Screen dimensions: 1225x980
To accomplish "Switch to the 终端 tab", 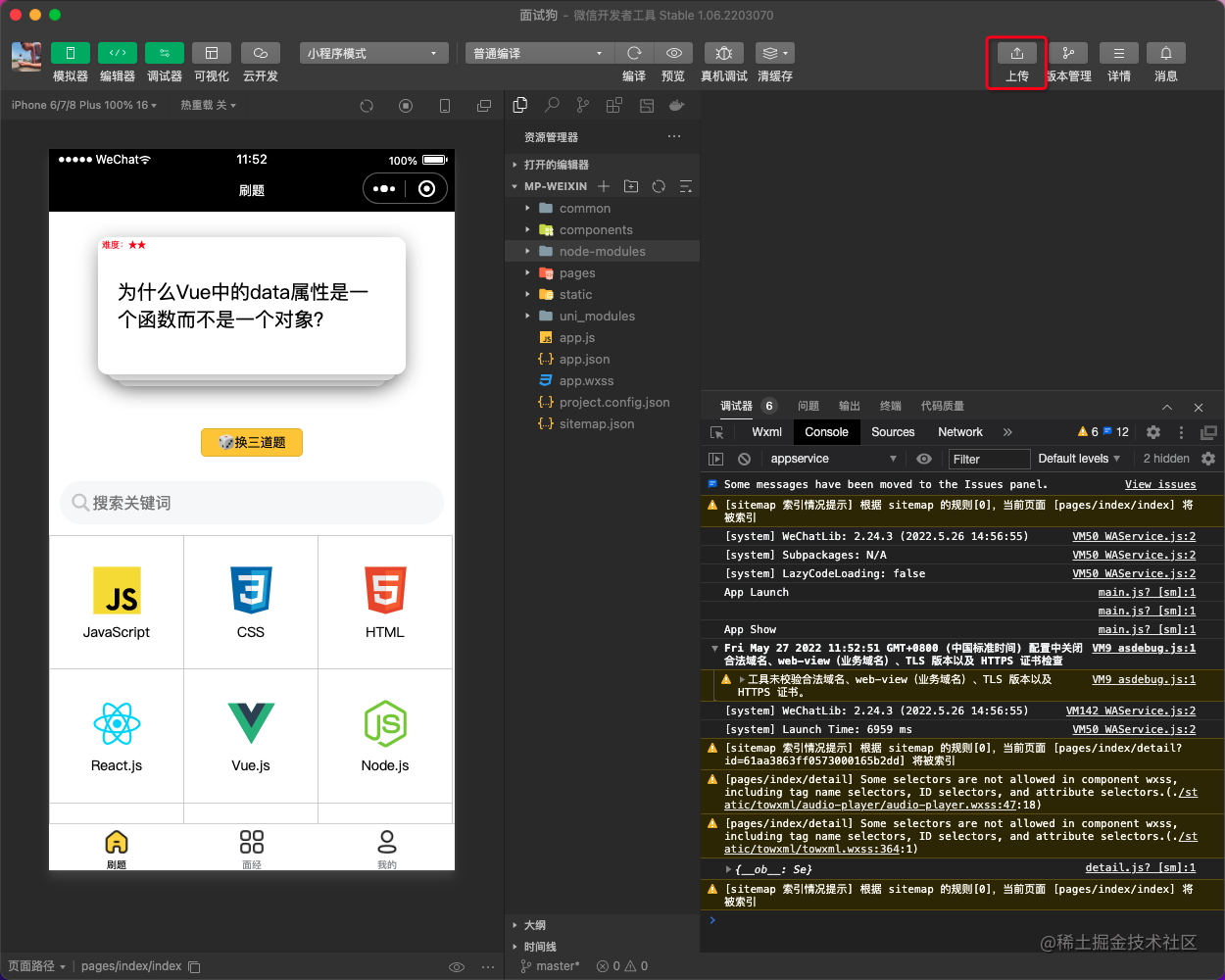I will [891, 406].
